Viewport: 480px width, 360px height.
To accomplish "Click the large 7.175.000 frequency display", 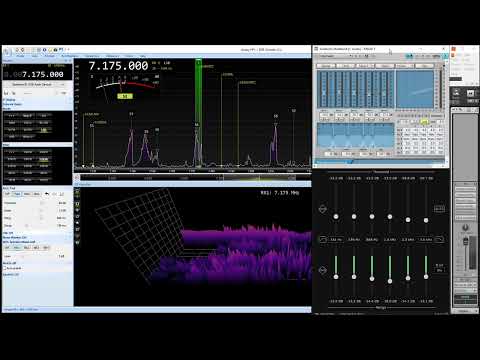I will coord(118,66).
